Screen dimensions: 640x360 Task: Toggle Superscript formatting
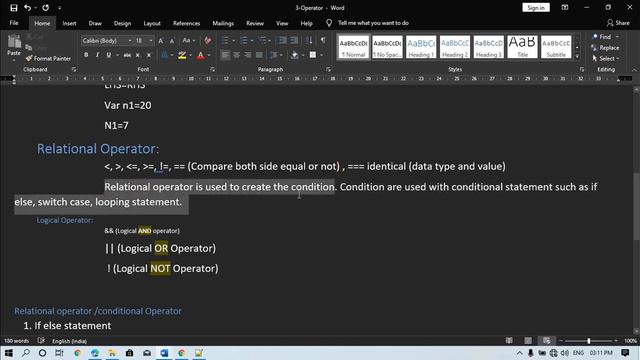(149, 55)
